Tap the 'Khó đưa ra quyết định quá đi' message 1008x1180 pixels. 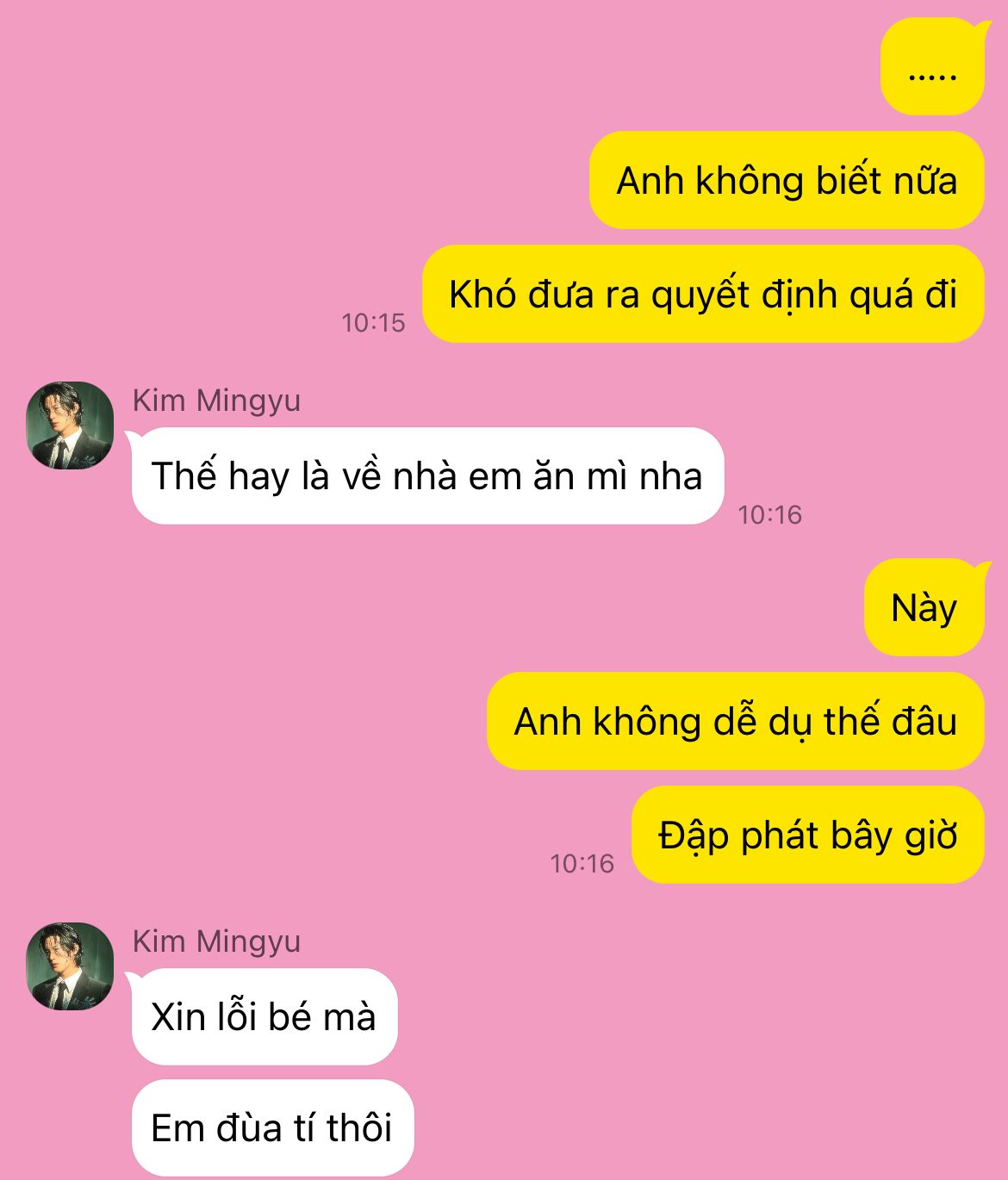[x=703, y=294]
